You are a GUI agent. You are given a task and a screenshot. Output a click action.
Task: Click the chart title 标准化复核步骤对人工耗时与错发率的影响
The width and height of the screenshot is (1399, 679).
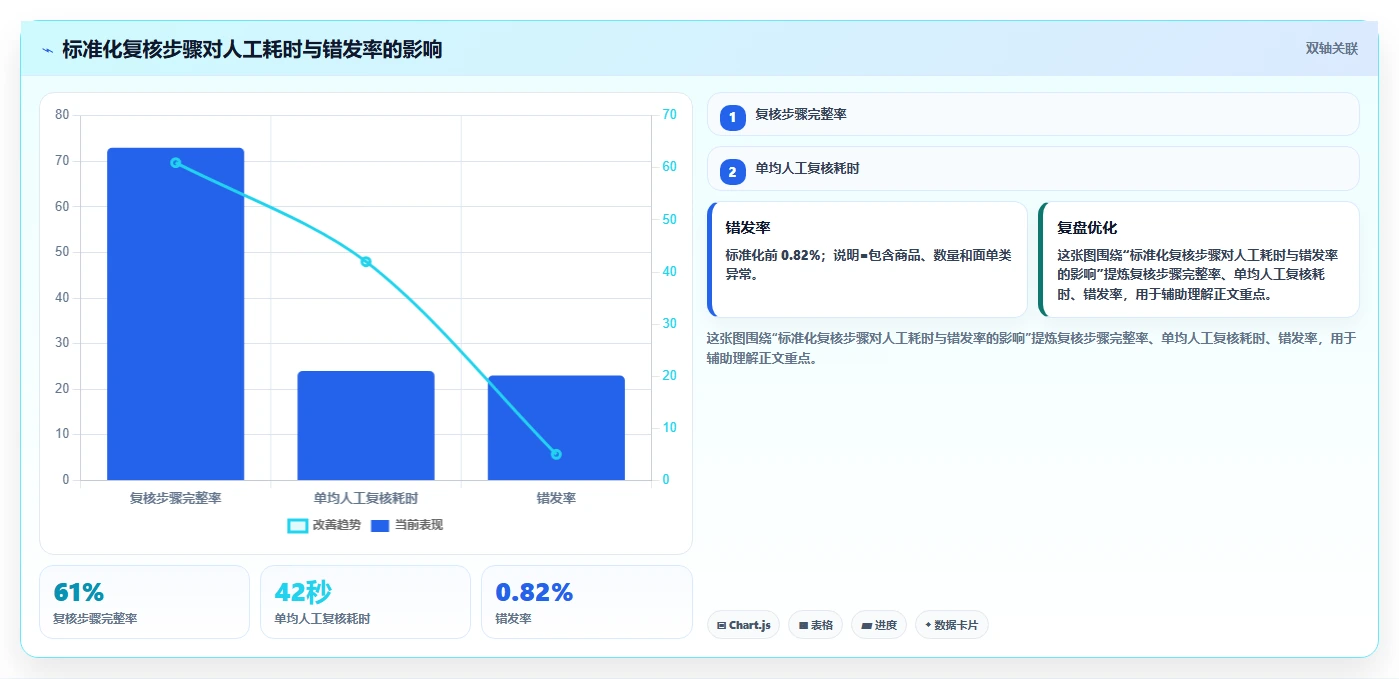coord(252,49)
